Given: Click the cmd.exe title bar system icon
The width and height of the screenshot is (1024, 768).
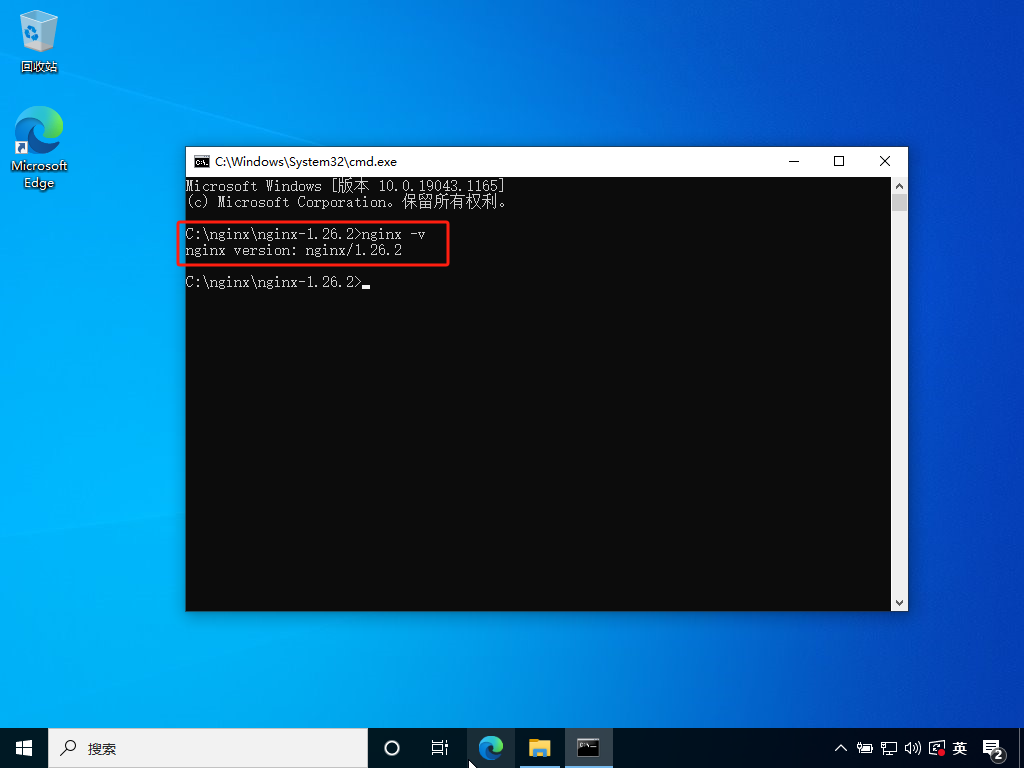Looking at the screenshot, I should [202, 161].
